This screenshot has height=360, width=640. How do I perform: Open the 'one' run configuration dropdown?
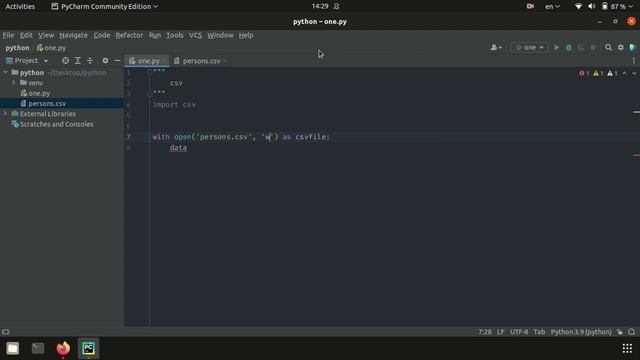click(x=529, y=48)
